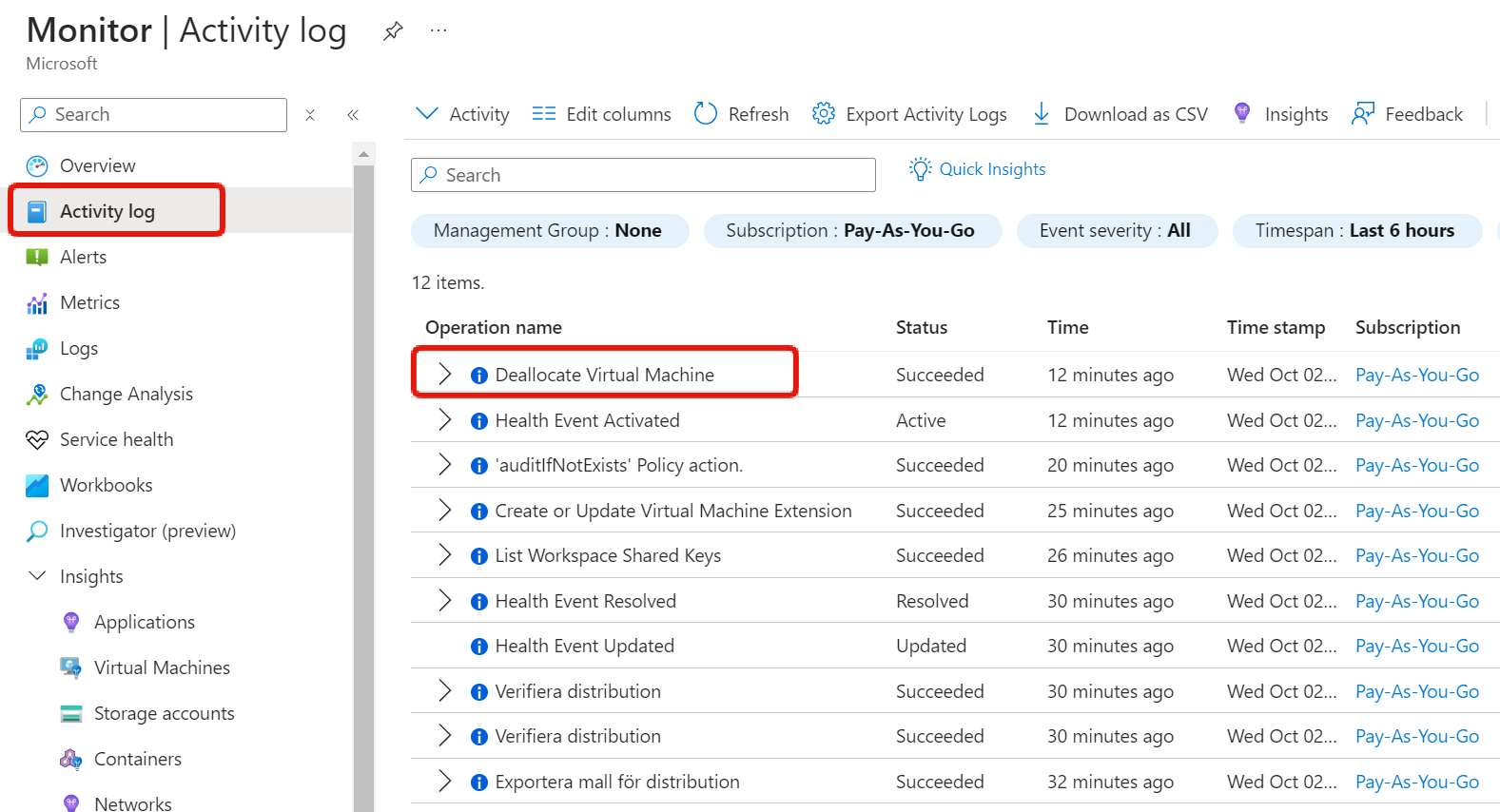
Task: Open Pay-As-You-Go link in Deallocate row
Action: (x=1417, y=375)
